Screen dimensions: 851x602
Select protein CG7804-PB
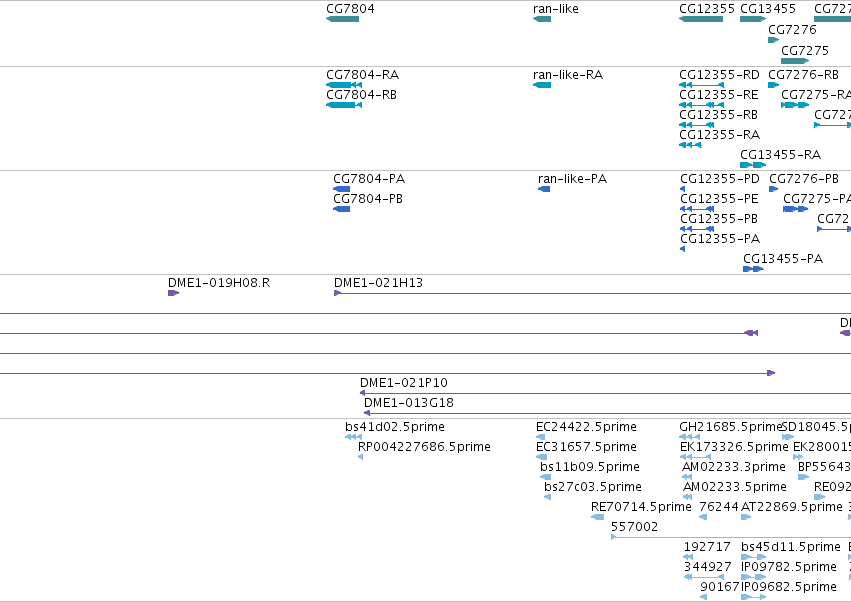click(368, 199)
